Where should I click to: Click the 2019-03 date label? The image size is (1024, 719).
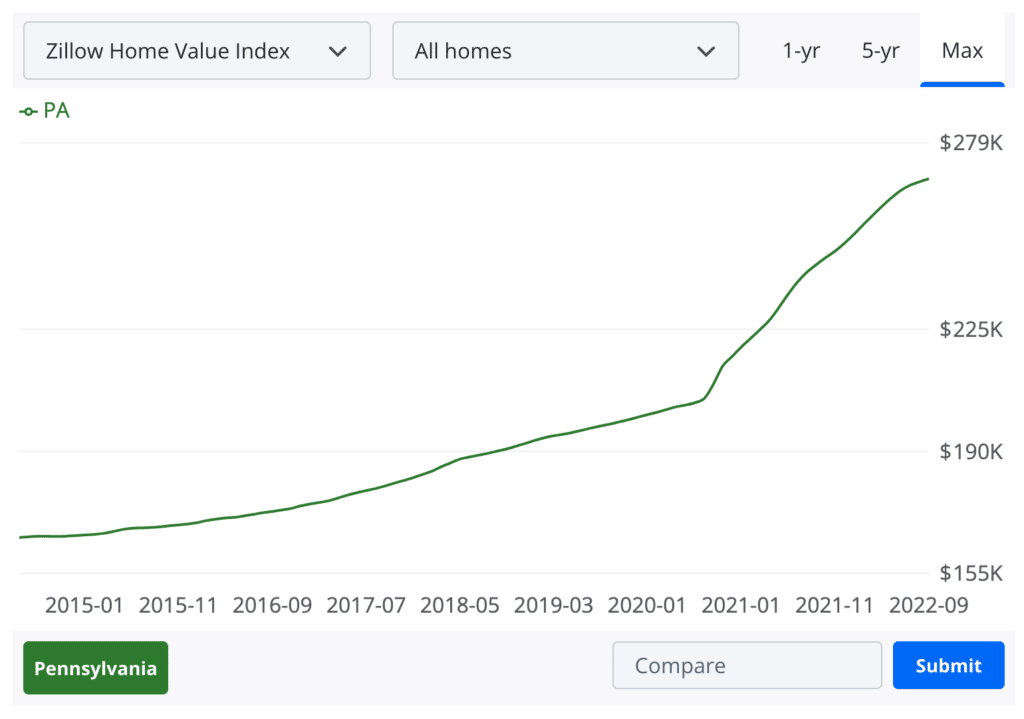tap(553, 605)
